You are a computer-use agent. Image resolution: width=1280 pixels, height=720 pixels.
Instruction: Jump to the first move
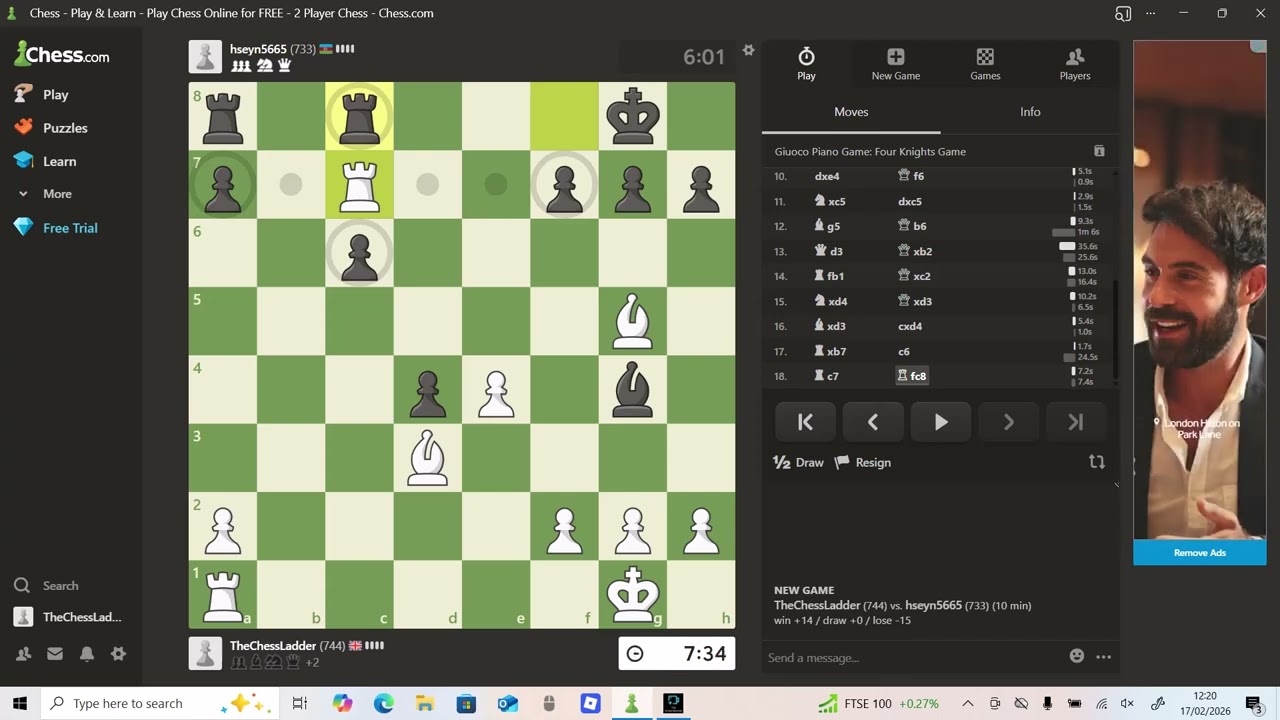tap(805, 422)
